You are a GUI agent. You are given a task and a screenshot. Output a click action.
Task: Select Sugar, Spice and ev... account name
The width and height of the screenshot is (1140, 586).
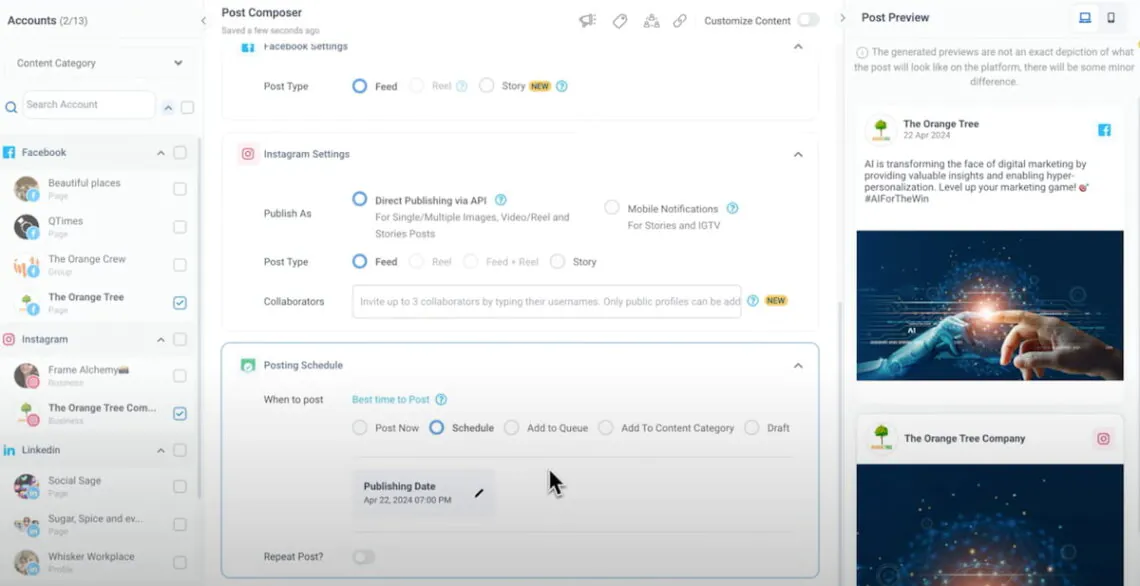(95, 518)
